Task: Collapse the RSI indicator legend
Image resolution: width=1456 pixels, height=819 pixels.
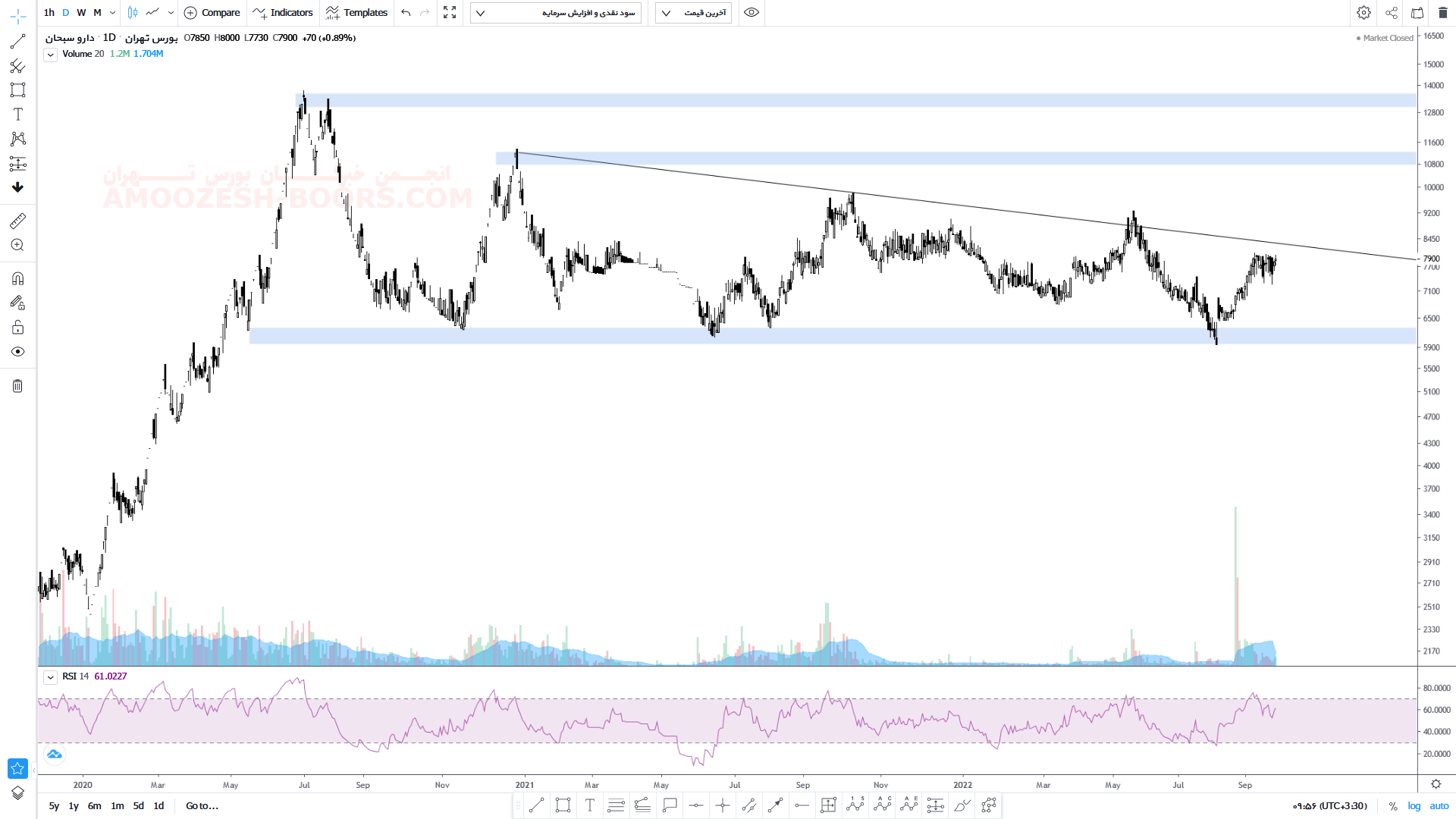Action: click(x=50, y=677)
